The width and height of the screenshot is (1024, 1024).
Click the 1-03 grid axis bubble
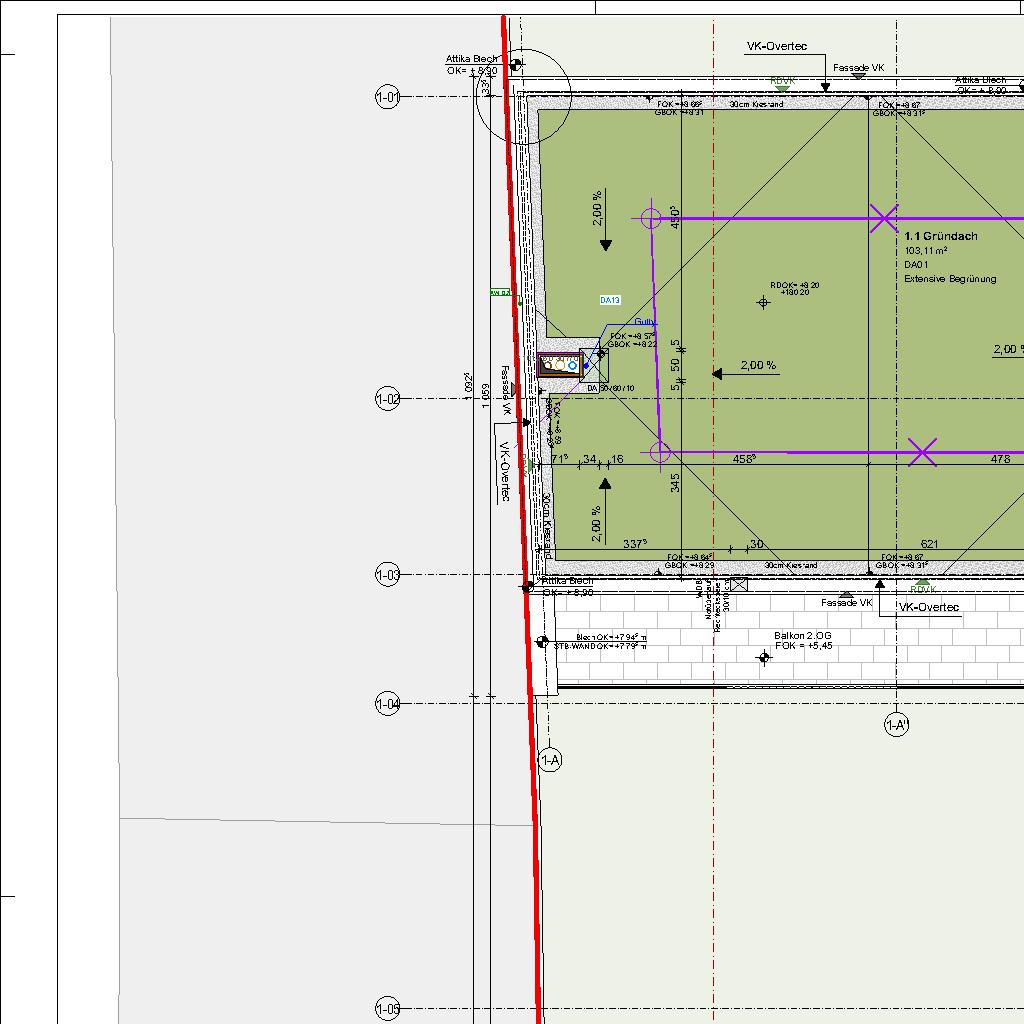(387, 575)
